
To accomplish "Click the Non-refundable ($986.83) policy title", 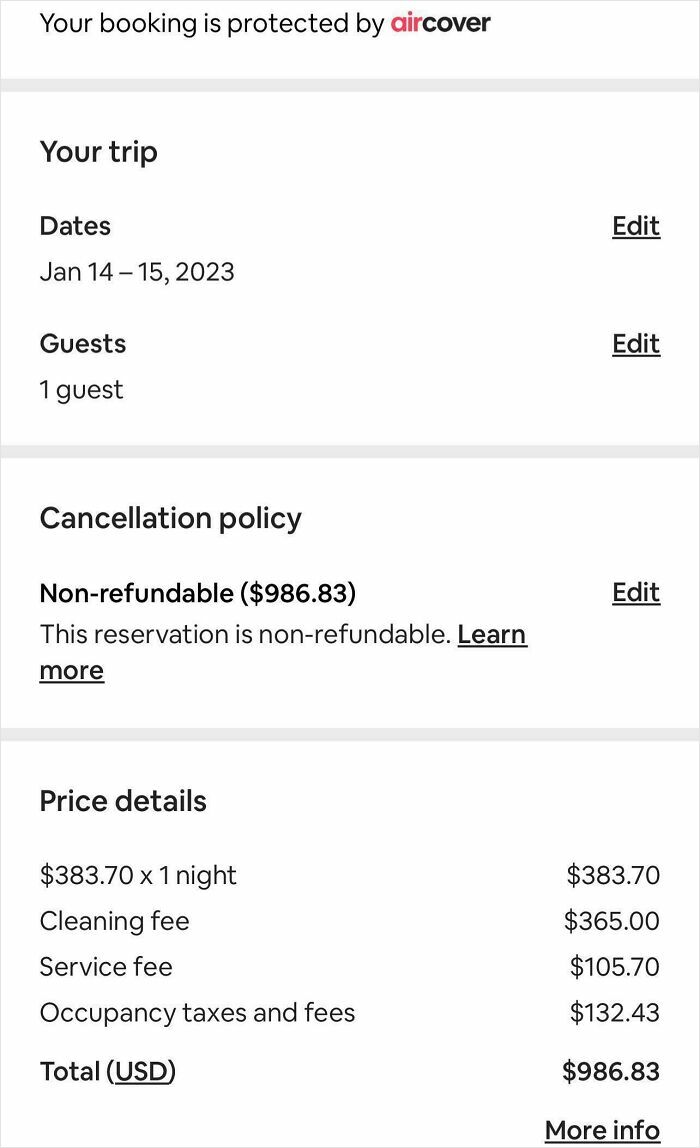I will click(197, 593).
